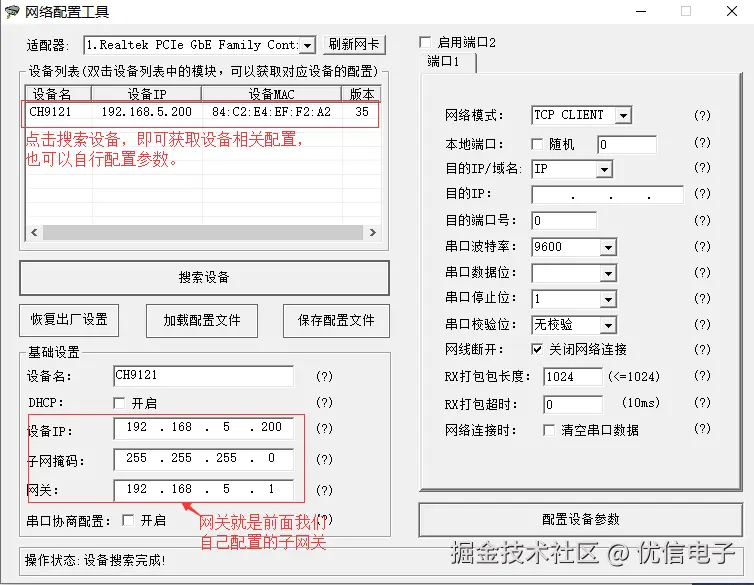The width and height of the screenshot is (754, 585).
Task: Click help (?) icon for 网关
Action: click(324, 490)
